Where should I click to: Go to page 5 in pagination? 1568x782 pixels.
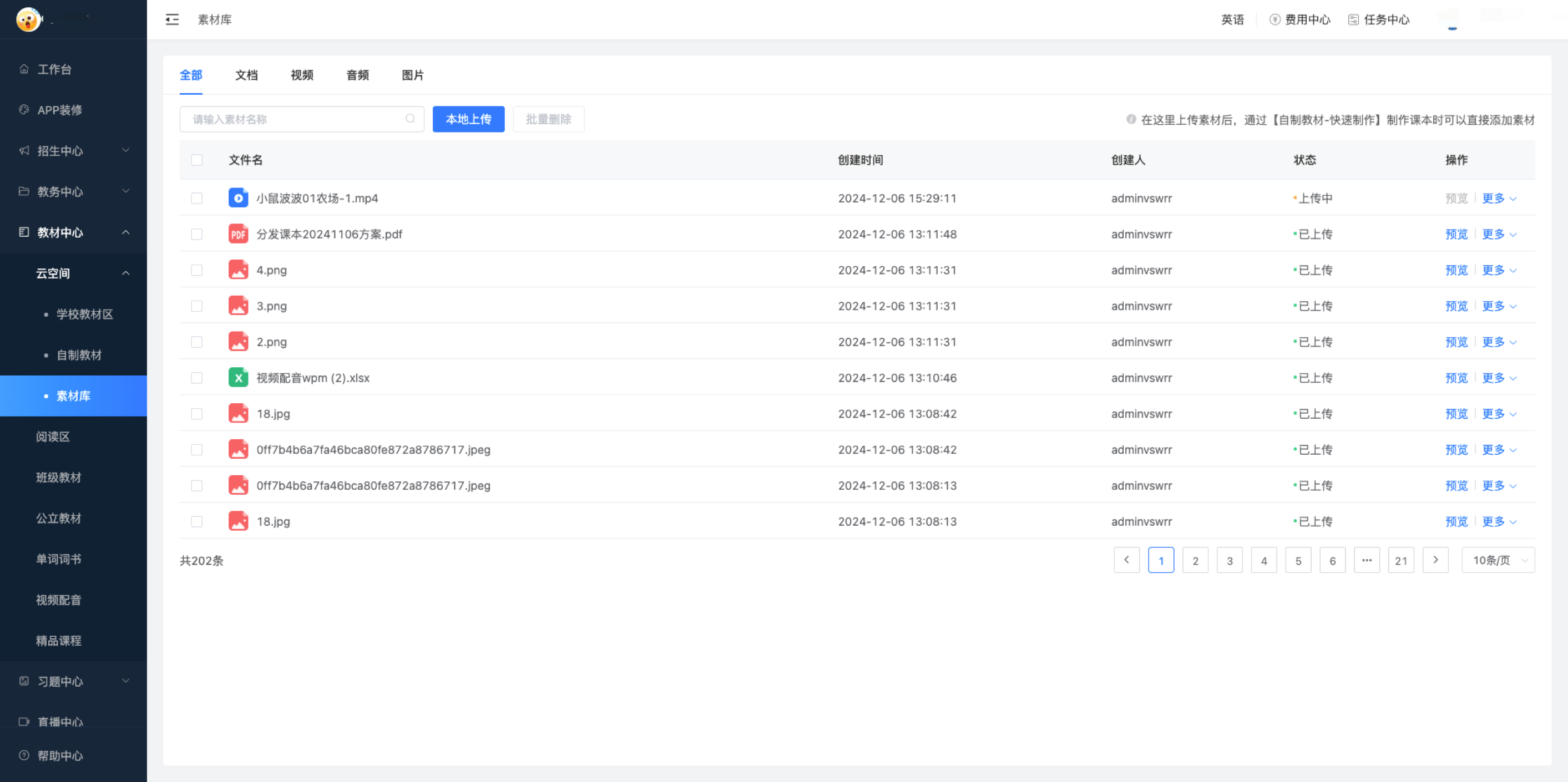point(1298,560)
